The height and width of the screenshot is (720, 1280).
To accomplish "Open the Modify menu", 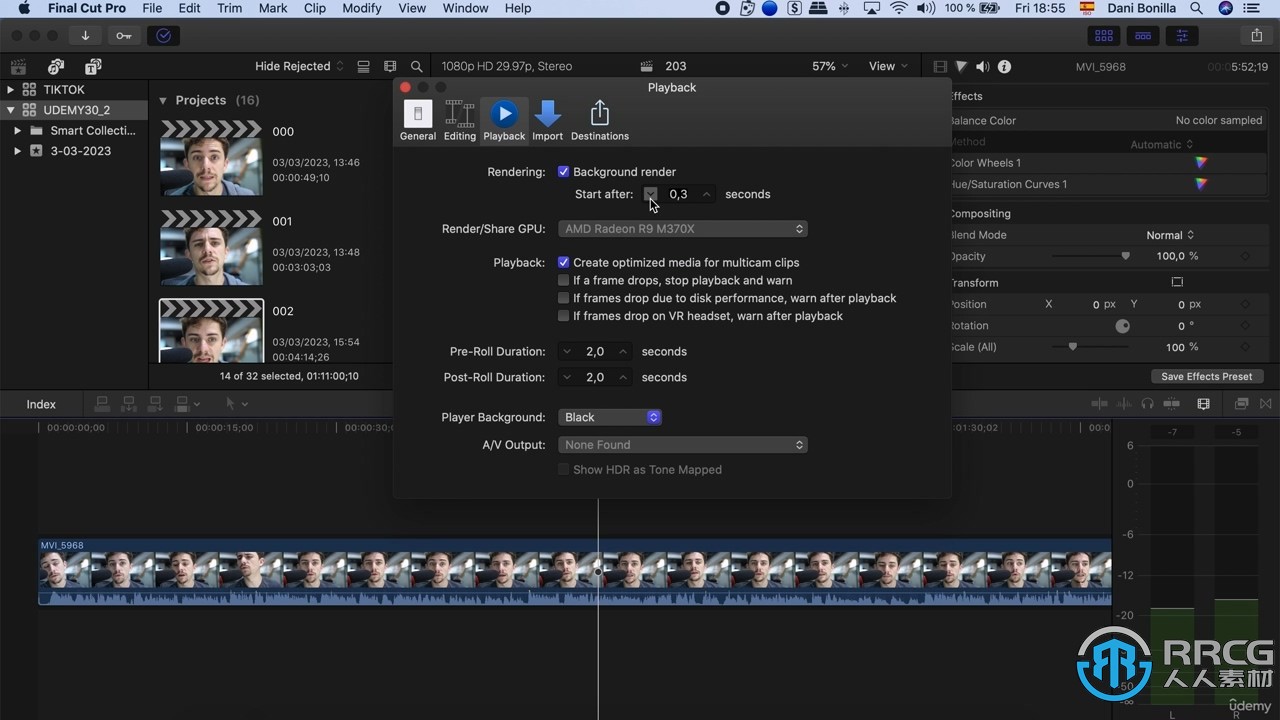I will click(362, 8).
